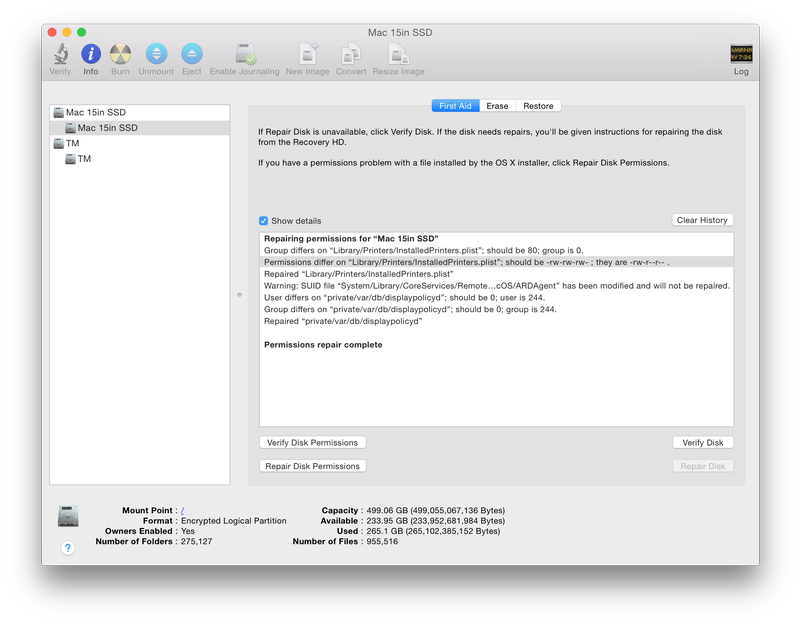
Task: Click the large disk icon beside Mount Point
Action: [x=68, y=516]
